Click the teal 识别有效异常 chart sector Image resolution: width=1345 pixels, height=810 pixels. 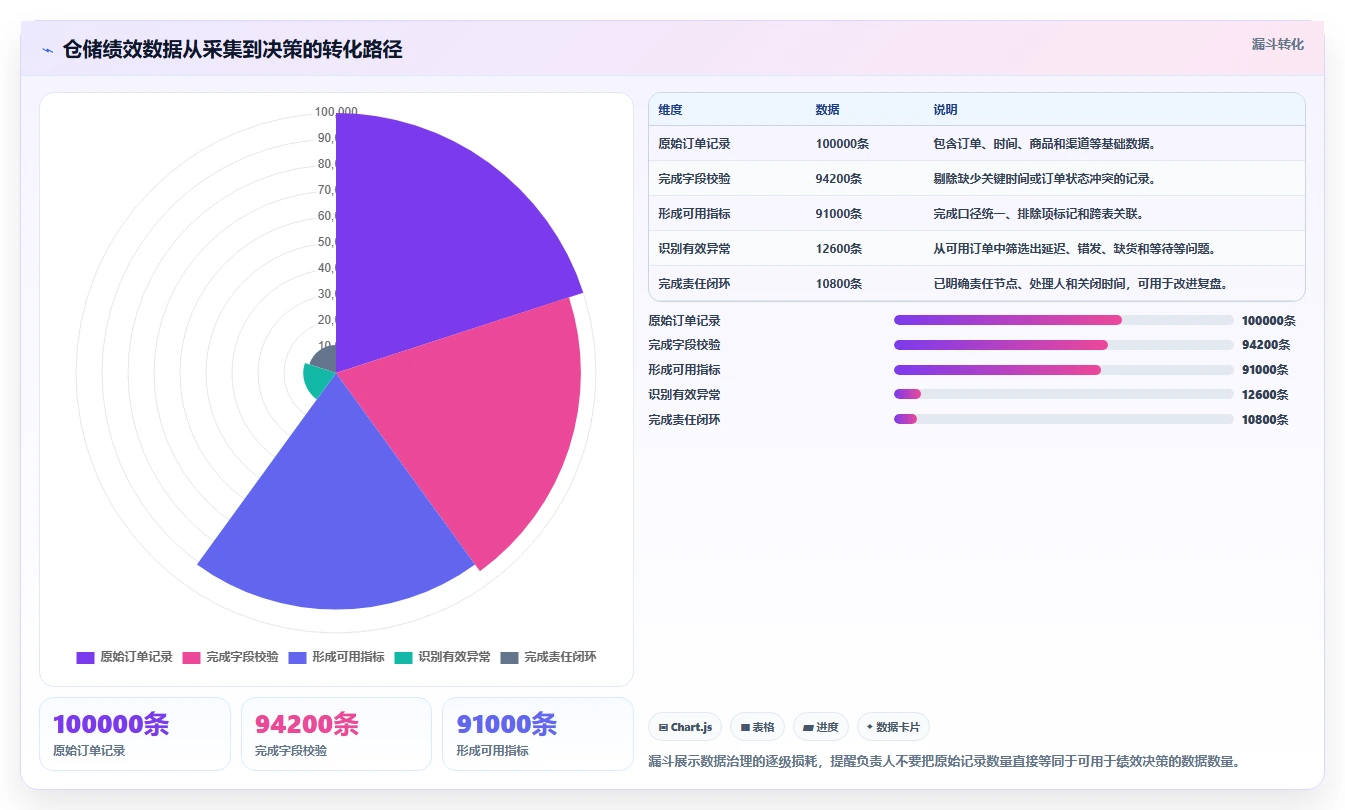point(316,381)
